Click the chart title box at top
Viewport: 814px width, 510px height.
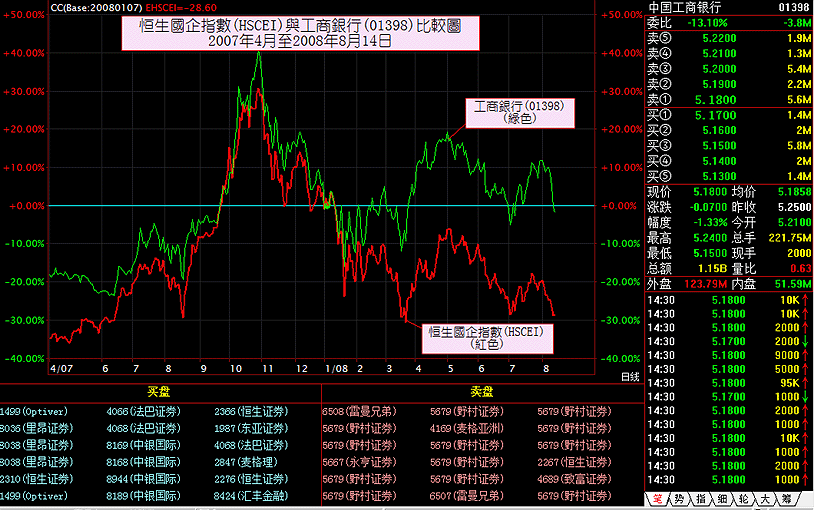pos(300,34)
